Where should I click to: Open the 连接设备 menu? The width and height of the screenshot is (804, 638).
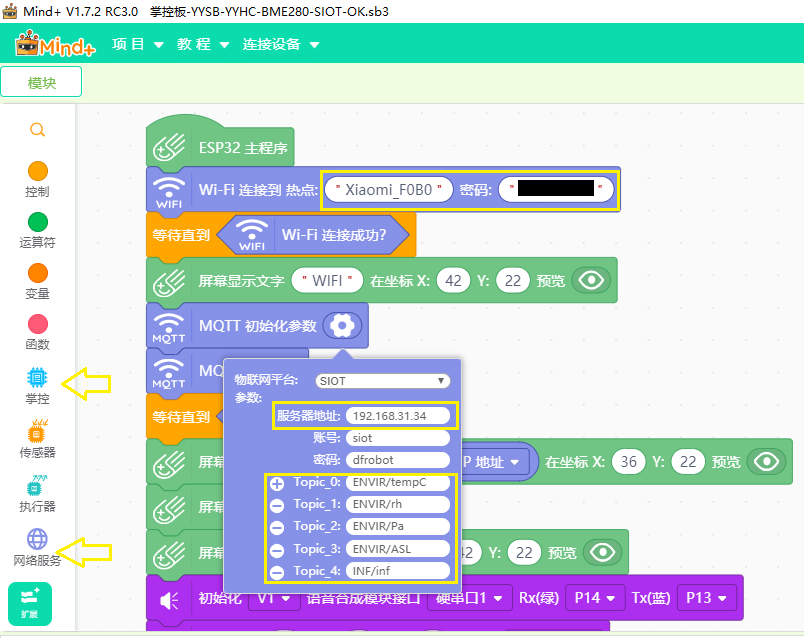(x=280, y=45)
